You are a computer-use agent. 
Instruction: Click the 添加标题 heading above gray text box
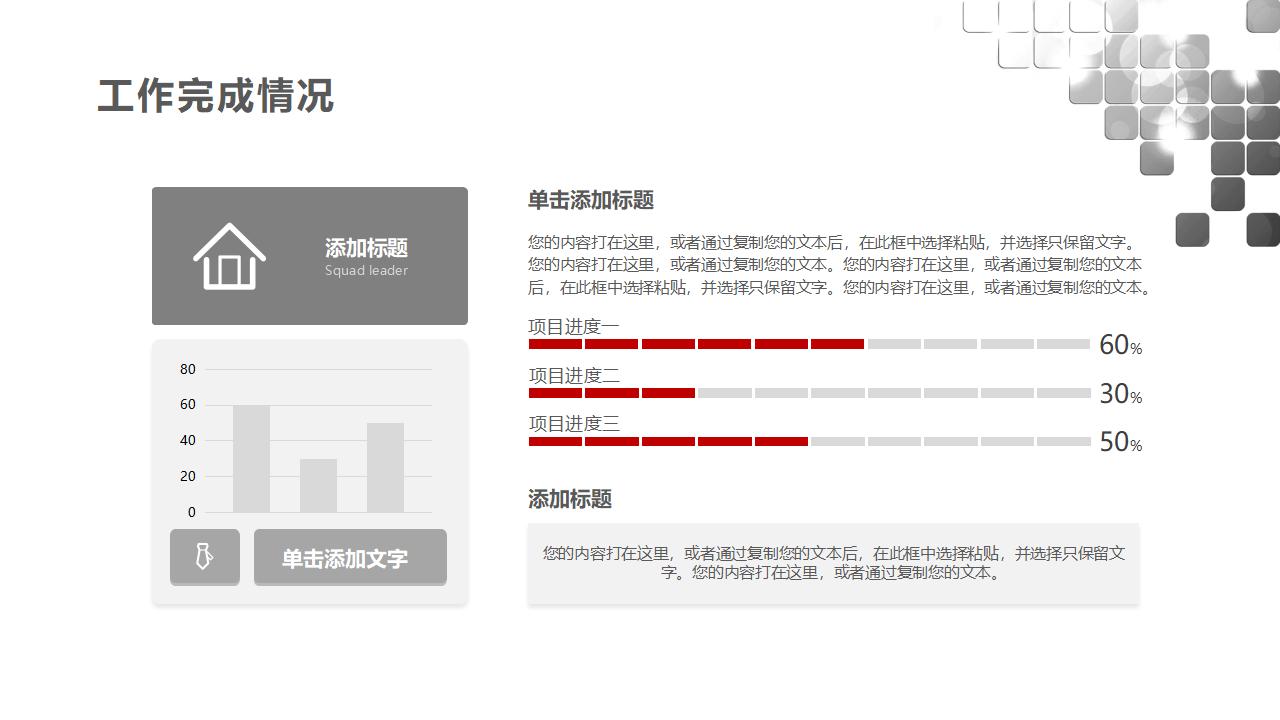pyautogui.click(x=569, y=499)
